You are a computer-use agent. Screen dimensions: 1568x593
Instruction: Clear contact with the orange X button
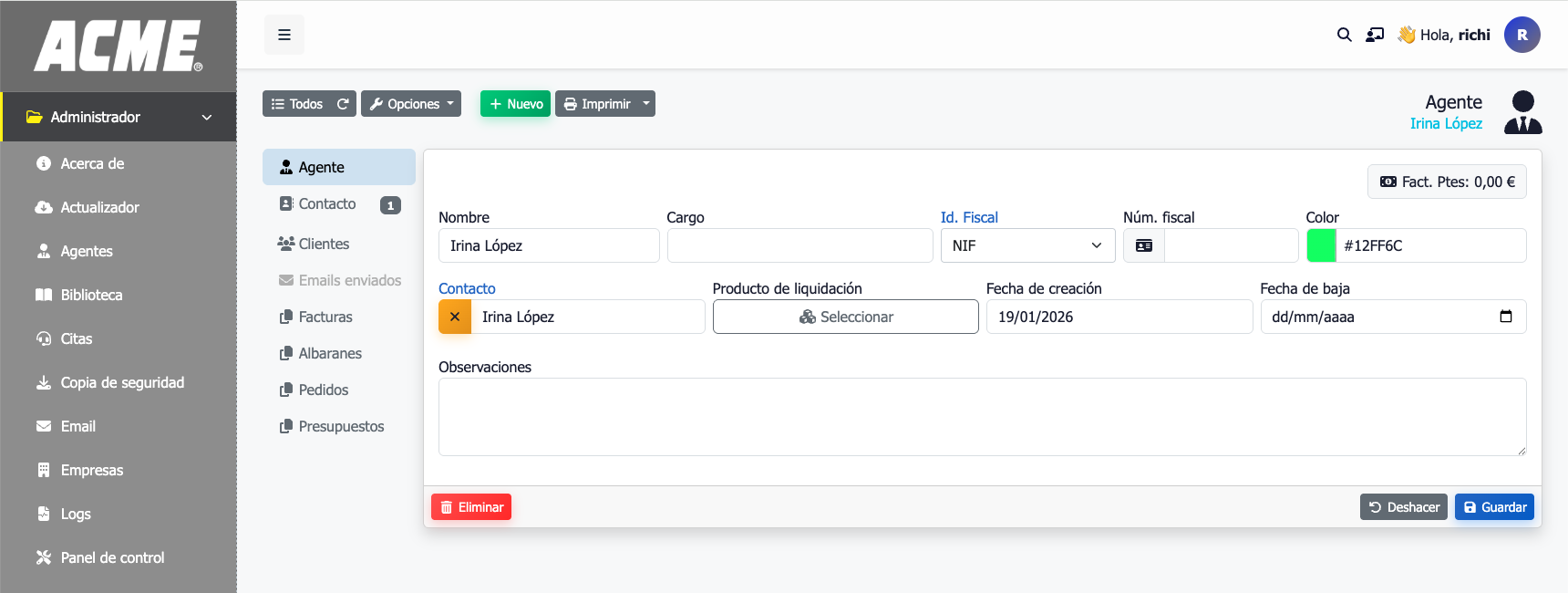[x=455, y=317]
